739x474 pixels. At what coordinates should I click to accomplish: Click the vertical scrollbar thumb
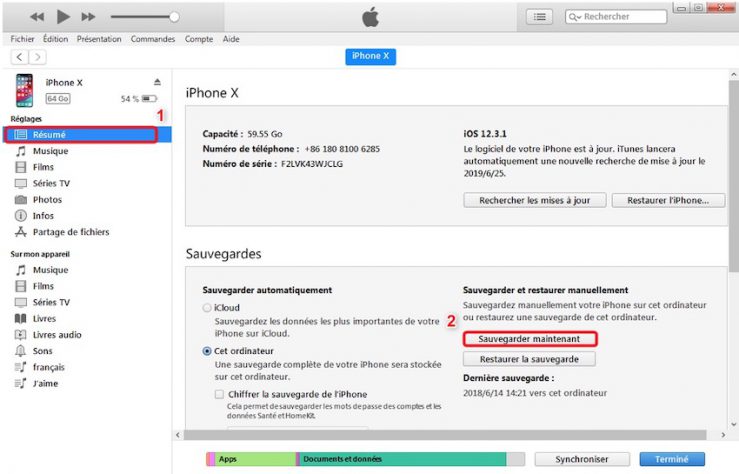(733, 174)
